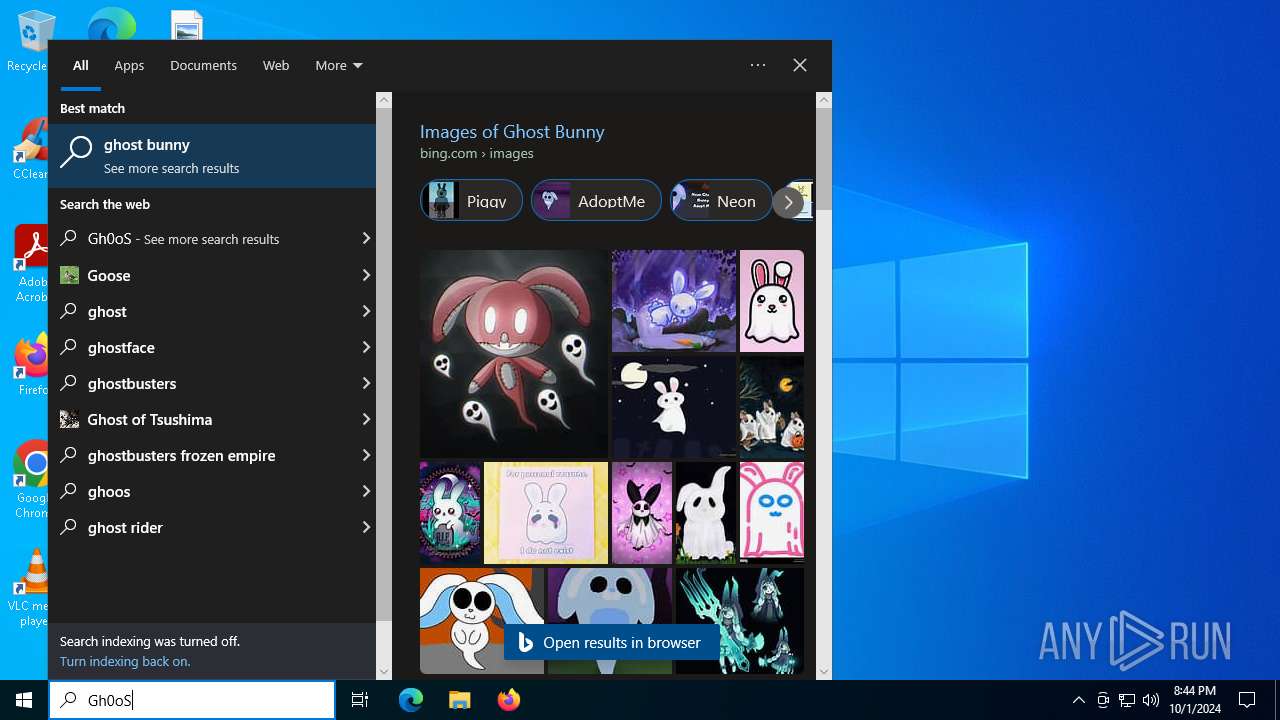Viewport: 1280px width, 720px height.
Task: Click the preview pane scroll-down arrow
Action: pos(824,672)
